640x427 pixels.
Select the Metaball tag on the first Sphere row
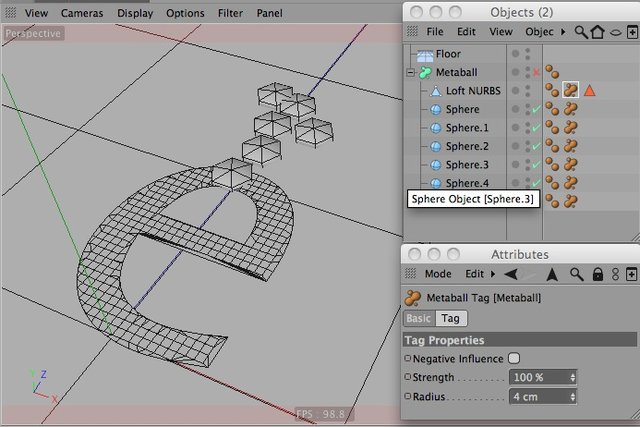[571, 109]
